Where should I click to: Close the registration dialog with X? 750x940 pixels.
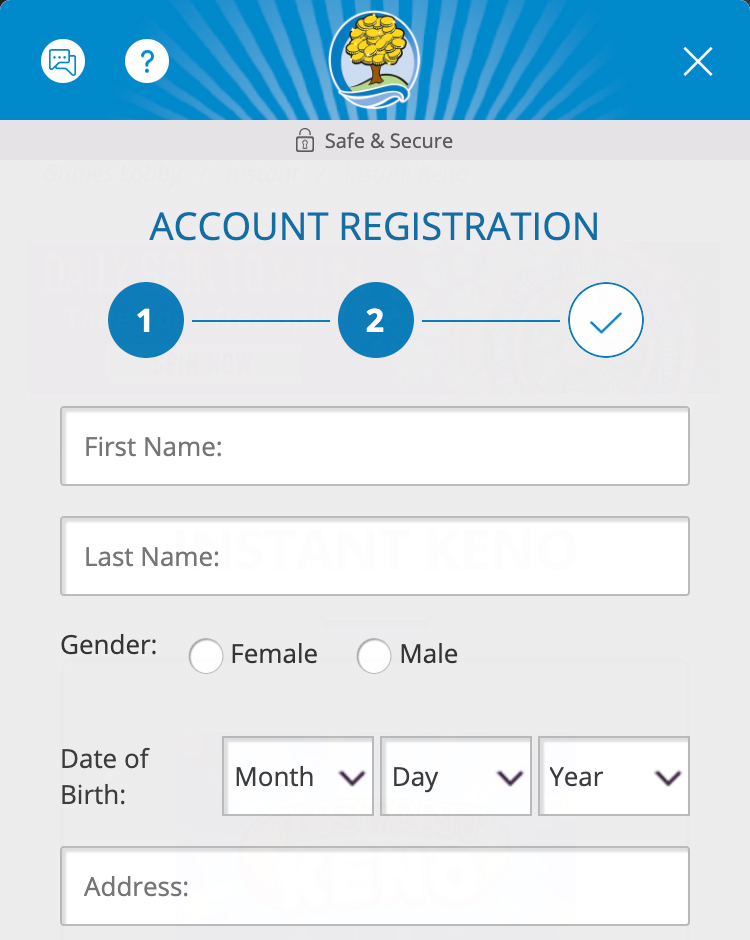tap(697, 62)
